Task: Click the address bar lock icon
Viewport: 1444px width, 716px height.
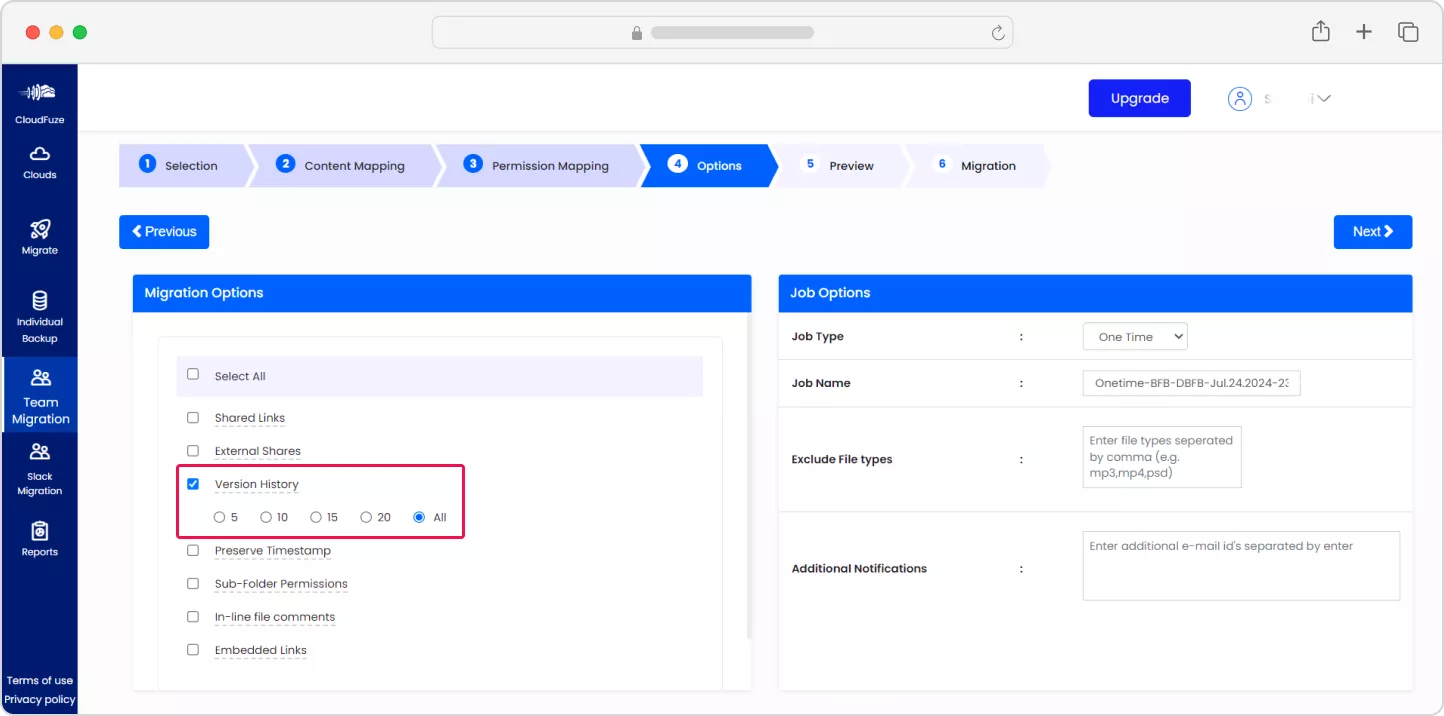Action: click(x=637, y=33)
